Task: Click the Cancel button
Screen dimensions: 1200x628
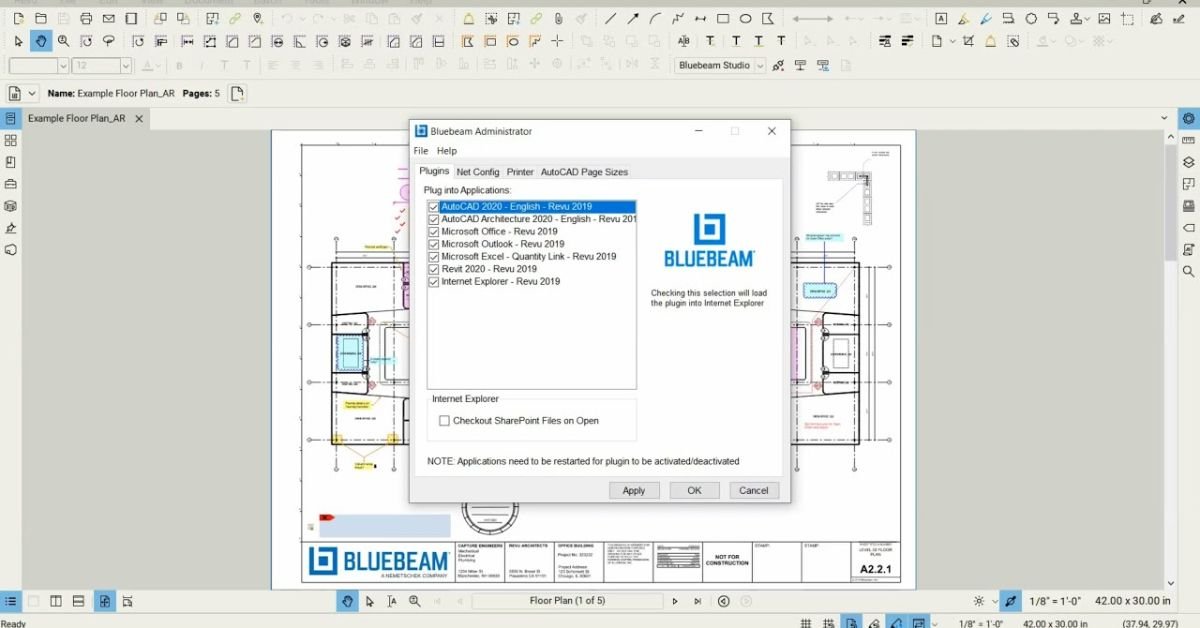Action: (753, 490)
